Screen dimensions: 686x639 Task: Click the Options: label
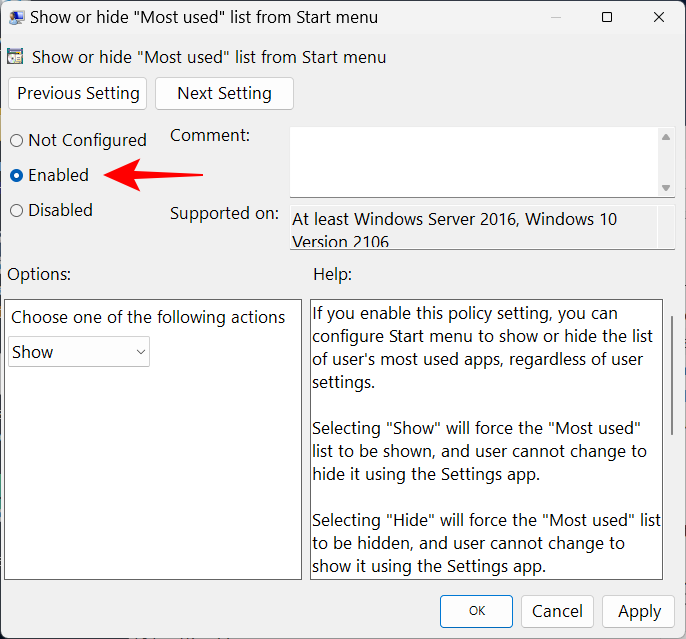point(39,274)
